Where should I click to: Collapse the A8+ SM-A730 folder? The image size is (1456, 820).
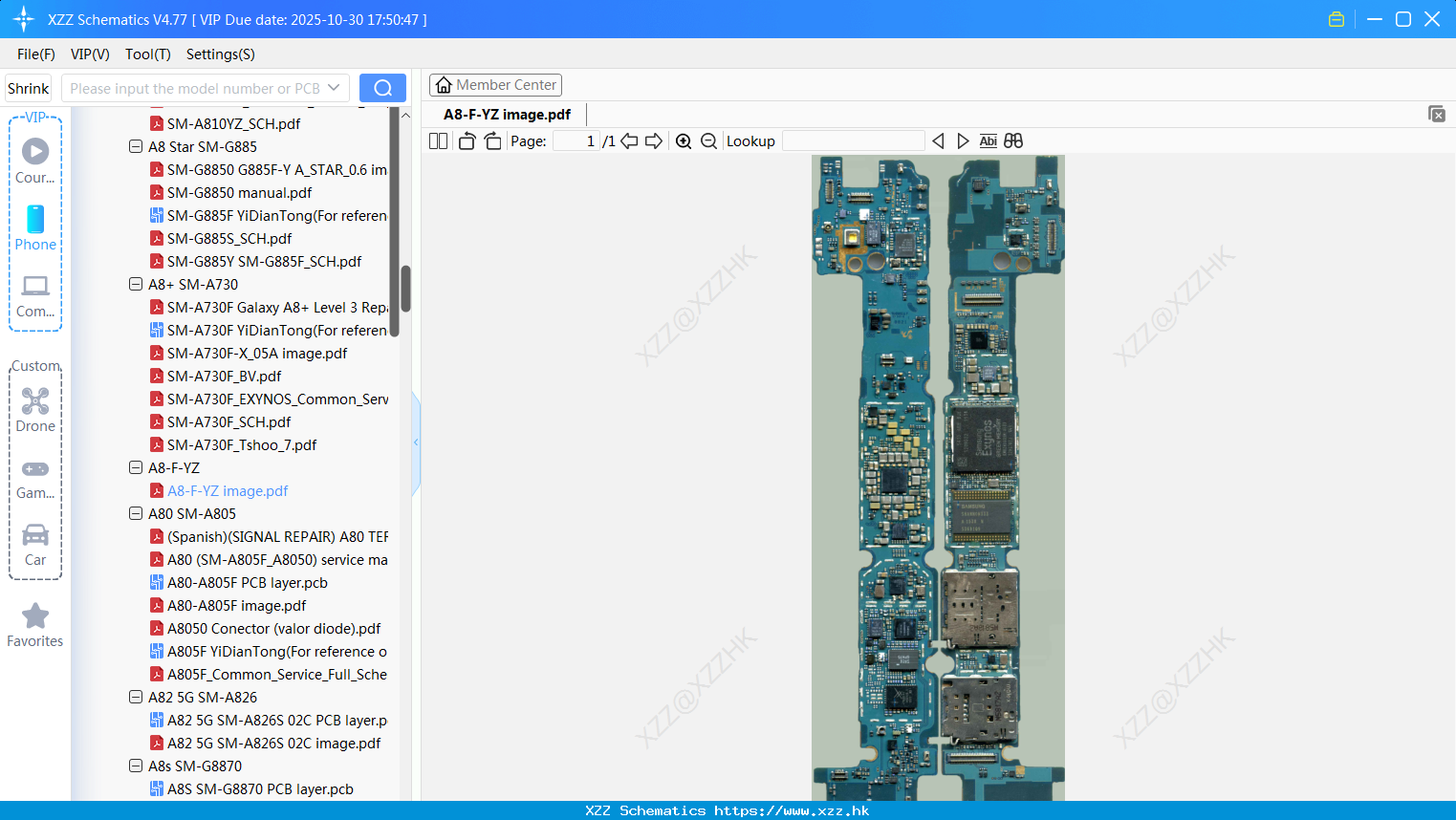tap(136, 284)
